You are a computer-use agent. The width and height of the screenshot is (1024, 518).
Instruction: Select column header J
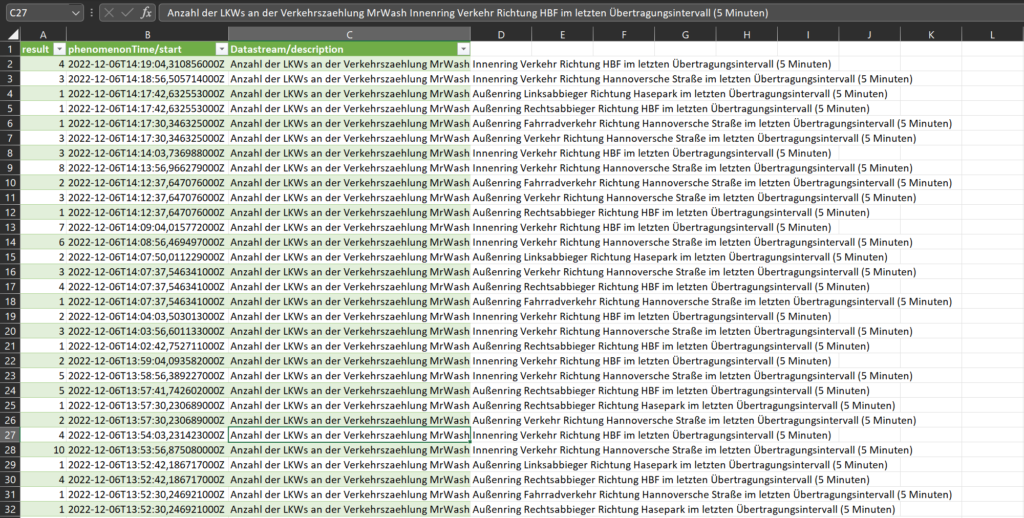tap(869, 35)
